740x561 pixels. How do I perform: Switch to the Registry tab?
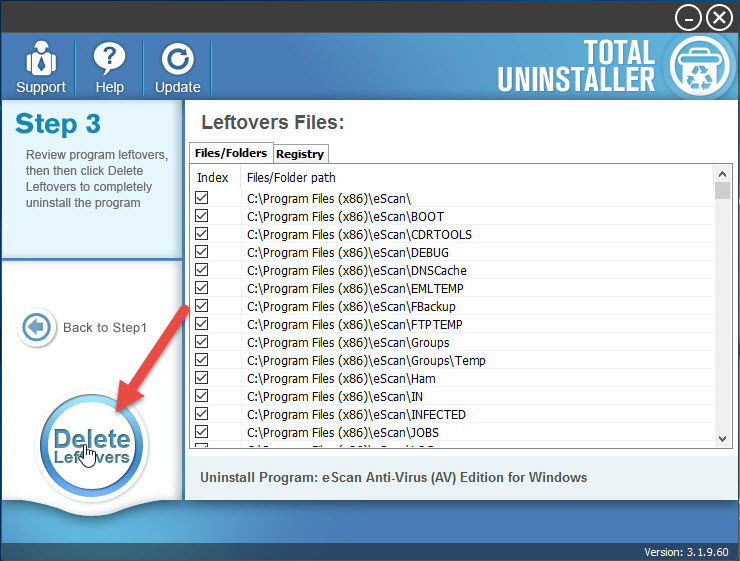click(300, 154)
